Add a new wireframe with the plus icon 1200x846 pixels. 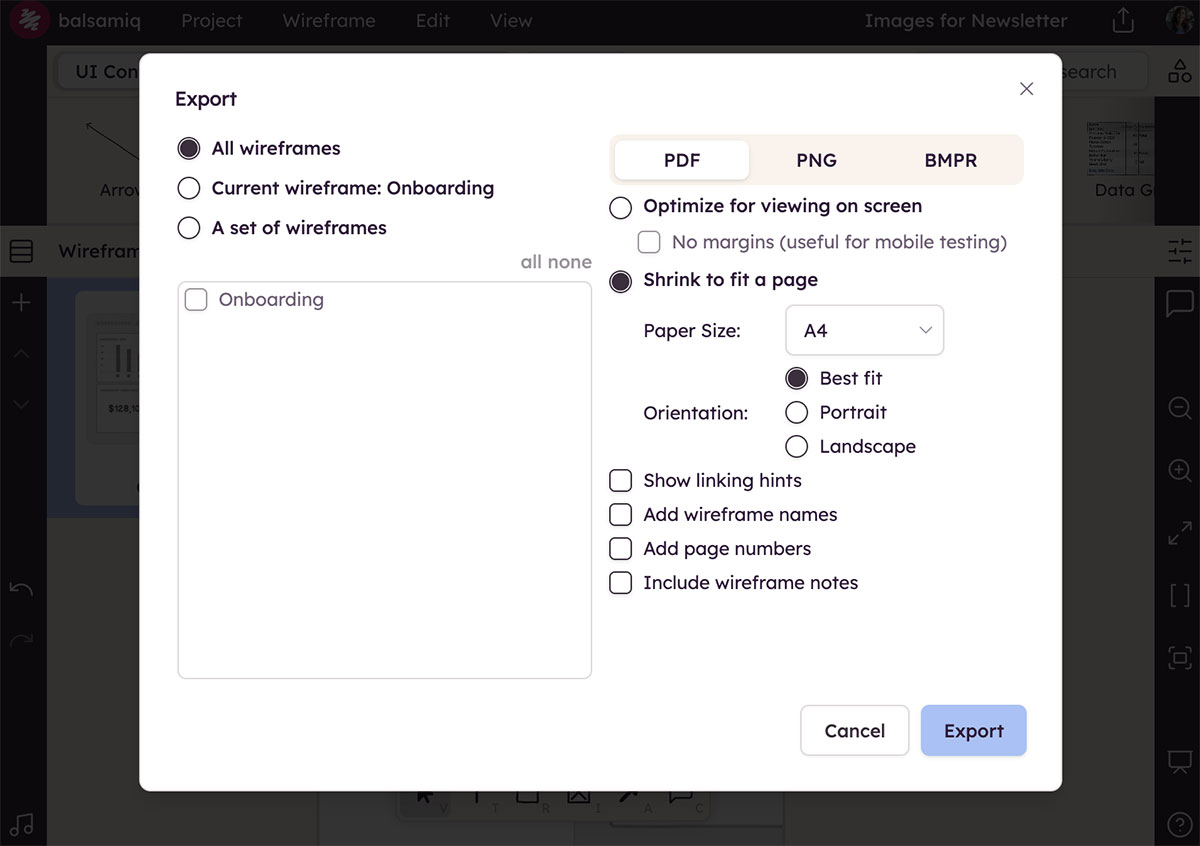pyautogui.click(x=22, y=302)
